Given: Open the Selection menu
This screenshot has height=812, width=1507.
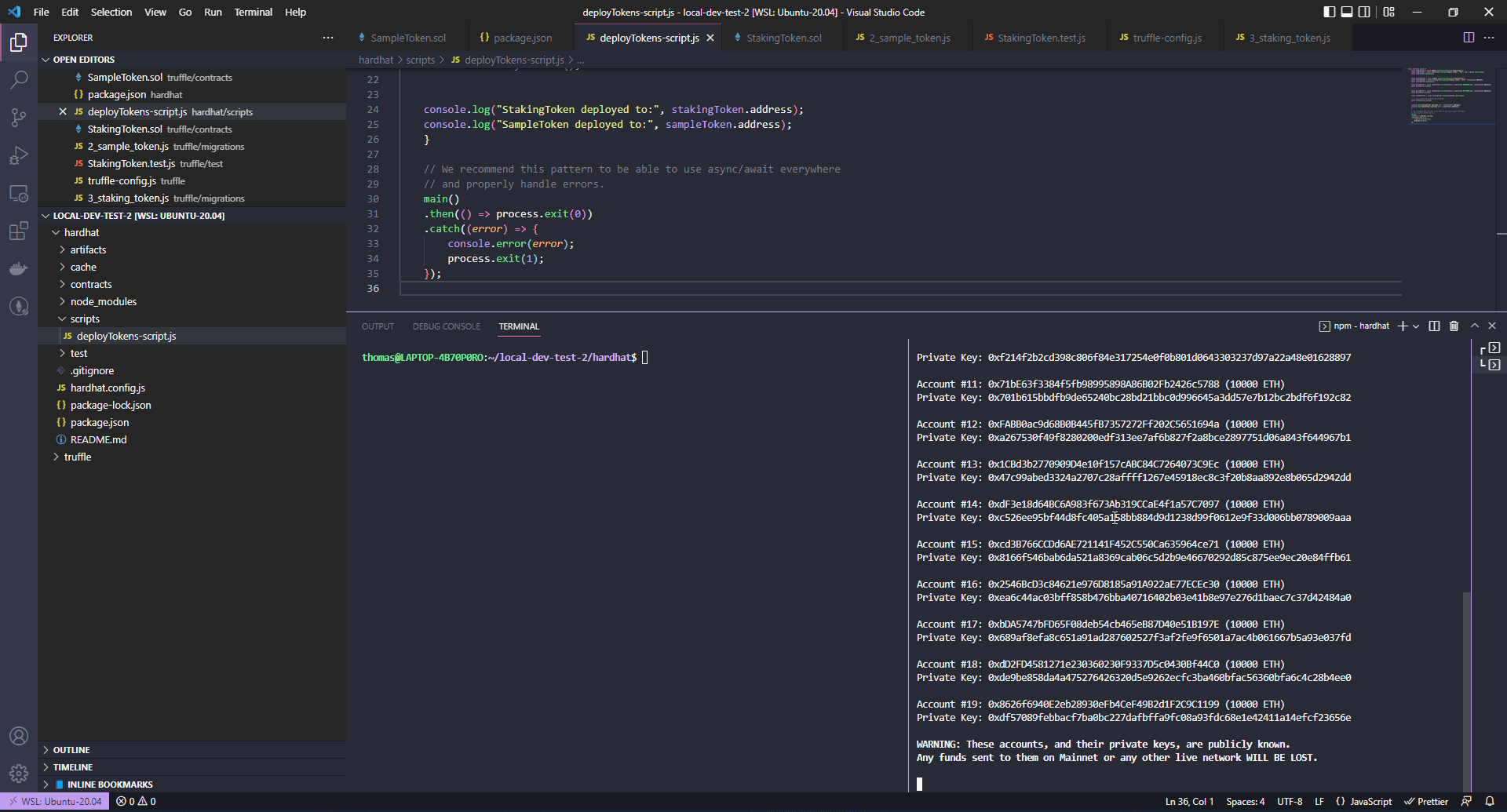Looking at the screenshot, I should 111,12.
